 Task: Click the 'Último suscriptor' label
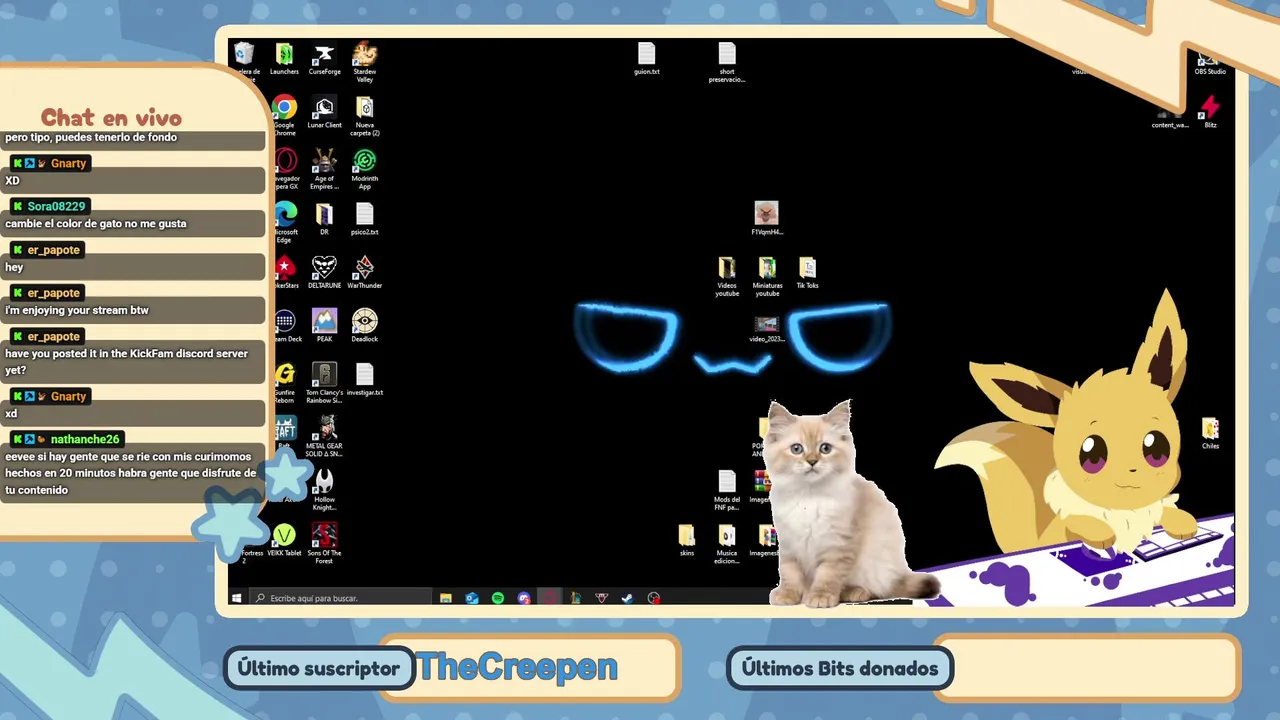coord(319,669)
